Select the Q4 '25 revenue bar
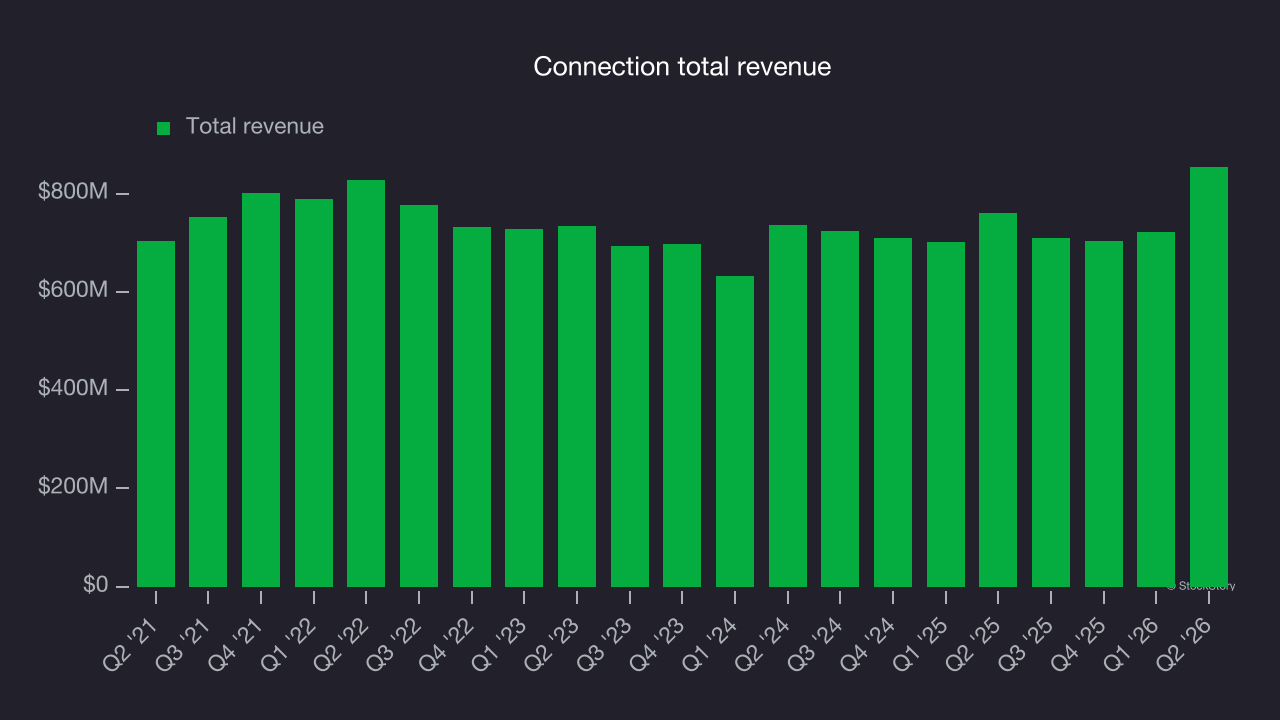 1104,414
